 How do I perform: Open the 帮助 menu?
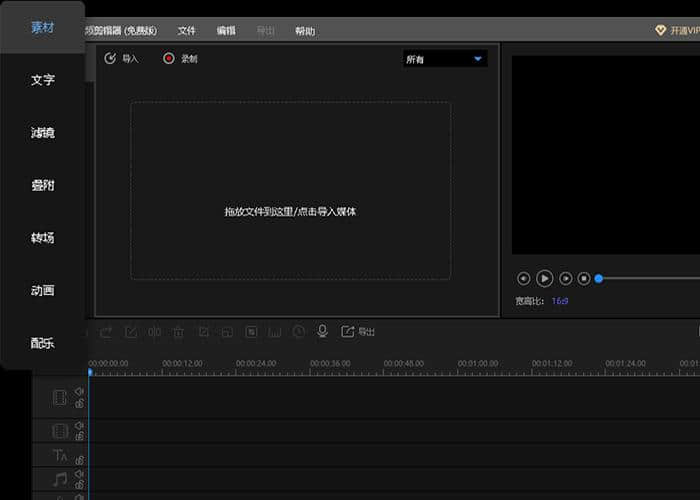pyautogui.click(x=304, y=31)
